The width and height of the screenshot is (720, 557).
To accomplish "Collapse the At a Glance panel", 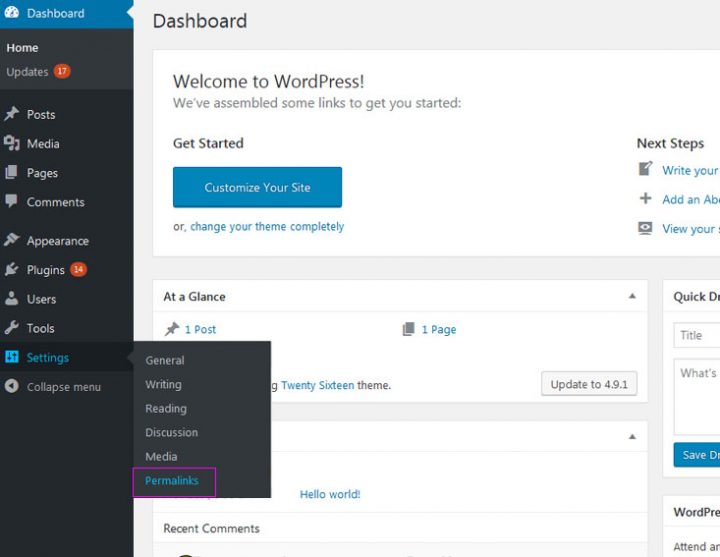I will pos(632,296).
